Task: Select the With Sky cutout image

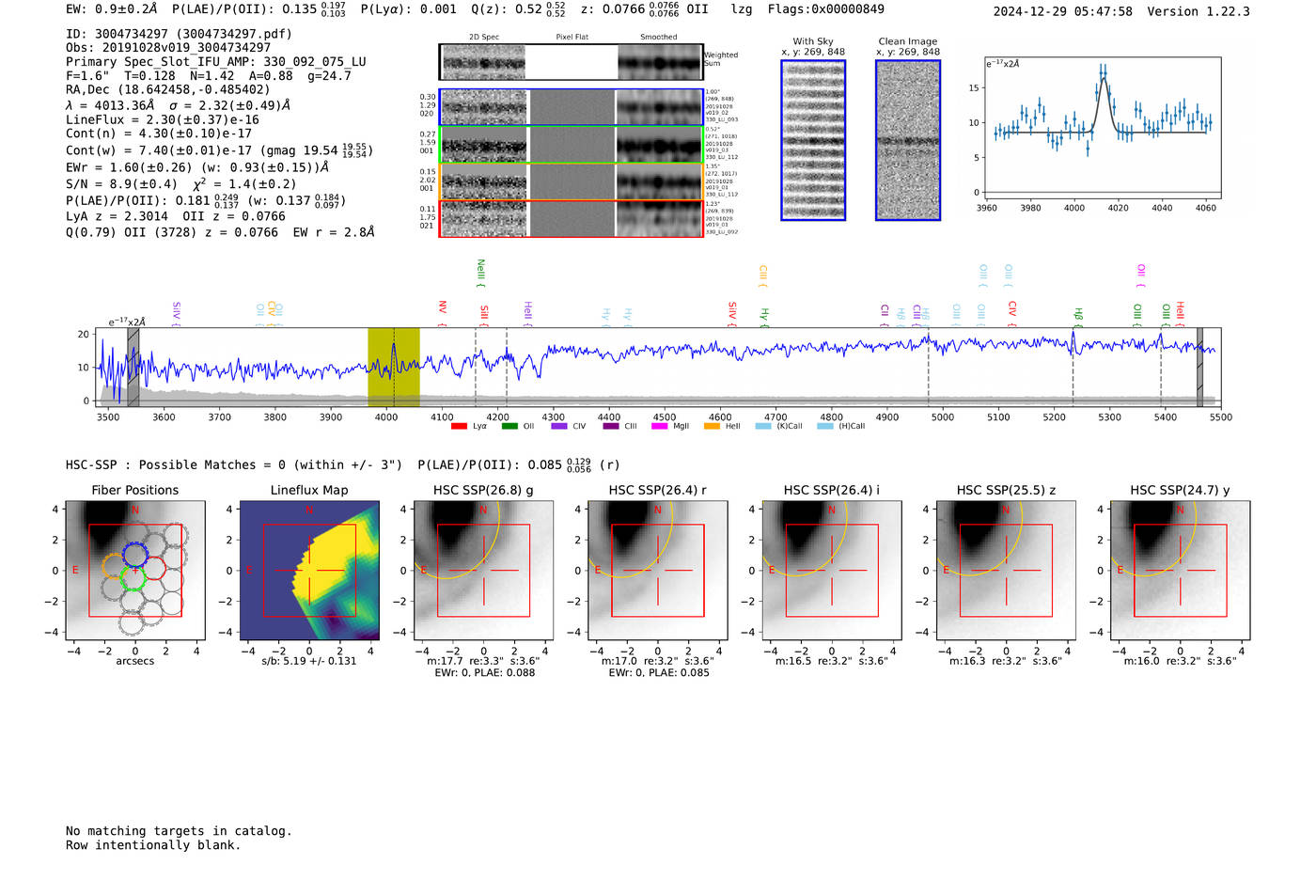Action: pos(813,140)
